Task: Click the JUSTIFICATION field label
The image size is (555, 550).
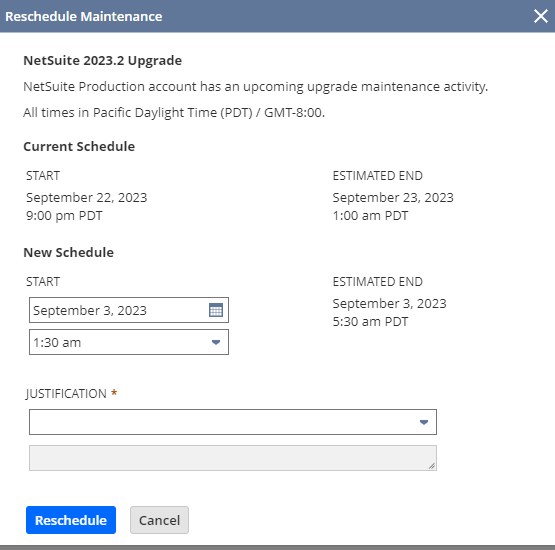Action: pos(66,394)
